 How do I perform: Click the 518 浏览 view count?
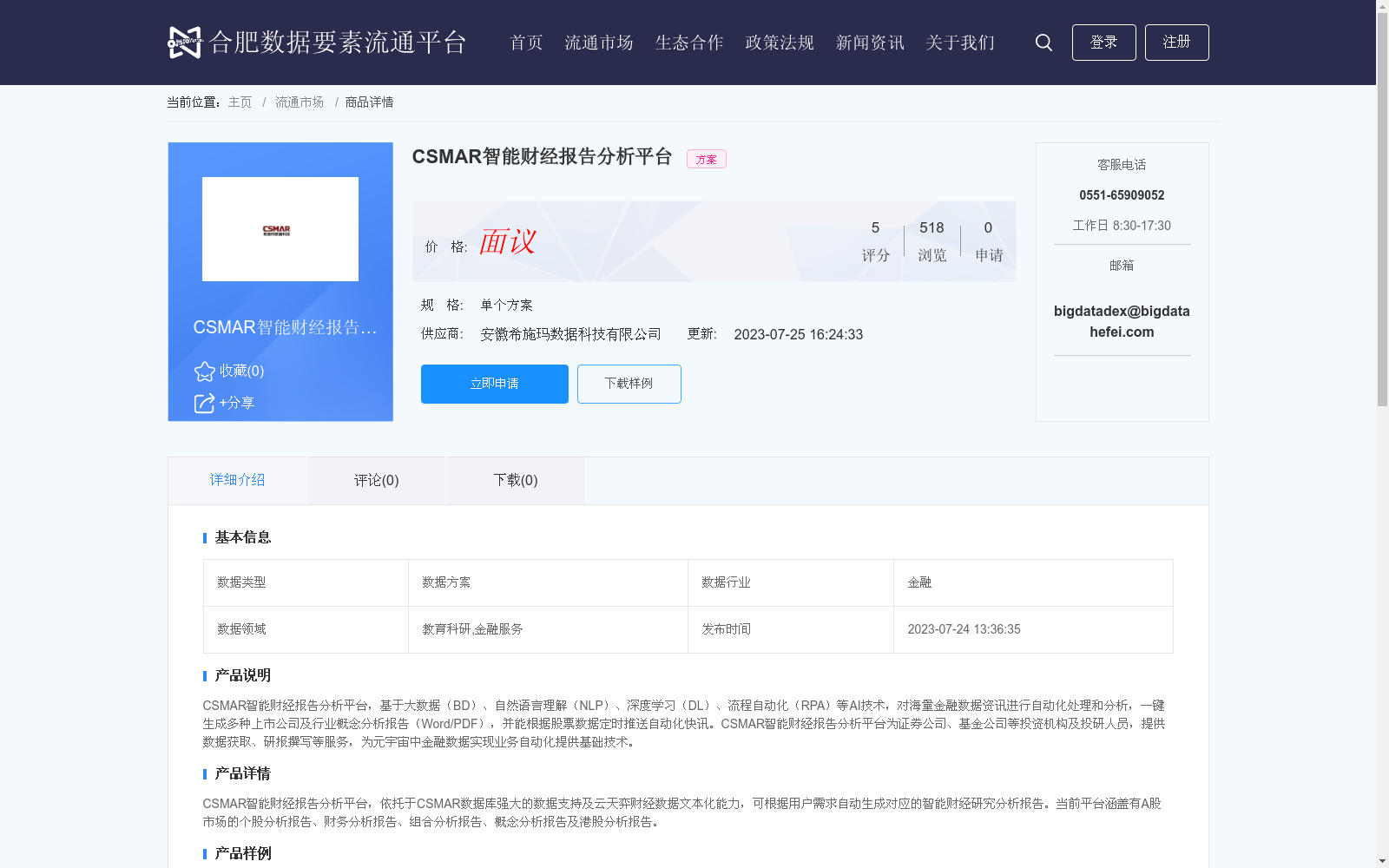pyautogui.click(x=931, y=240)
